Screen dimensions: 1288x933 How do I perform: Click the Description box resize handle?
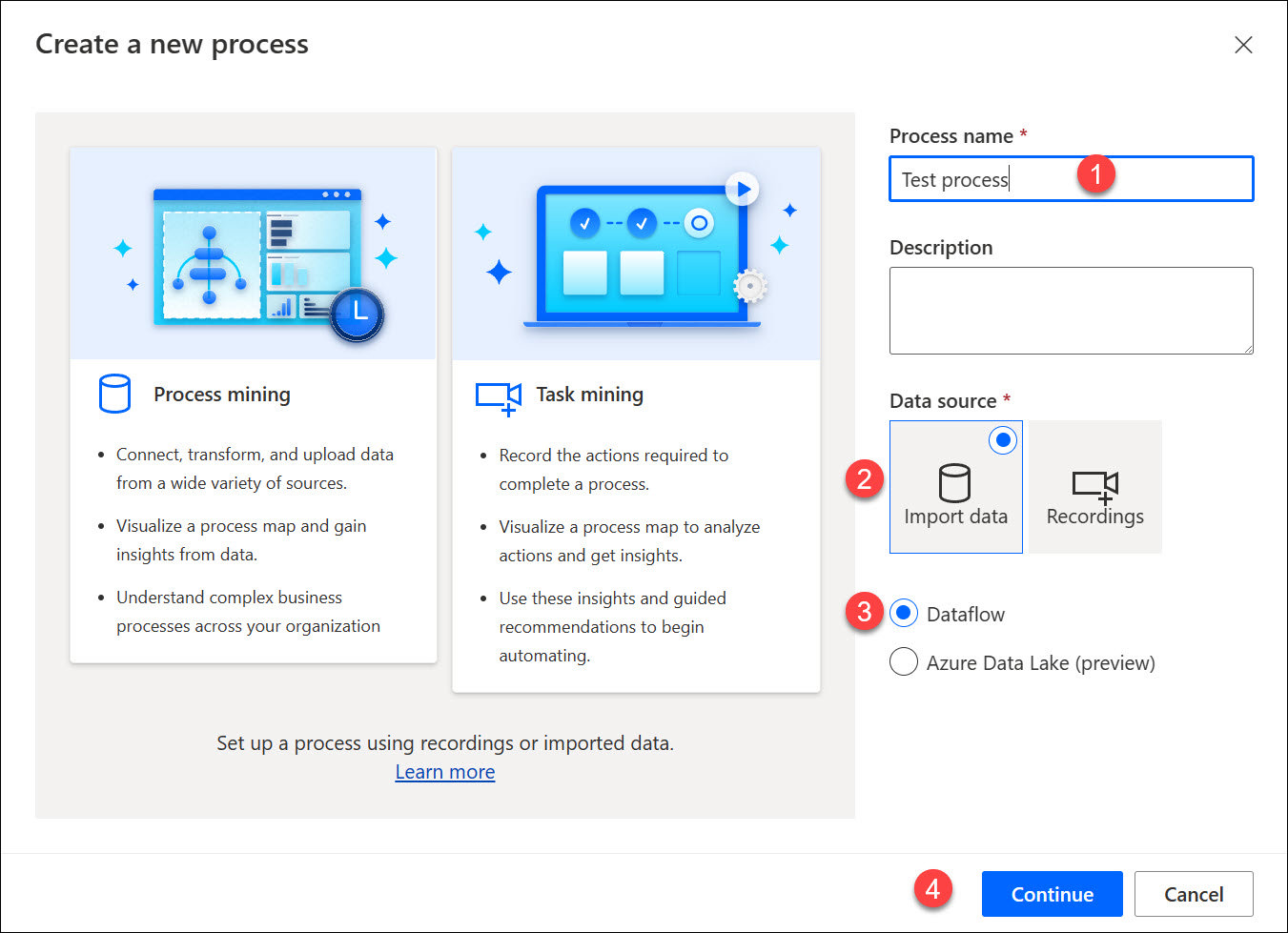(x=1247, y=348)
